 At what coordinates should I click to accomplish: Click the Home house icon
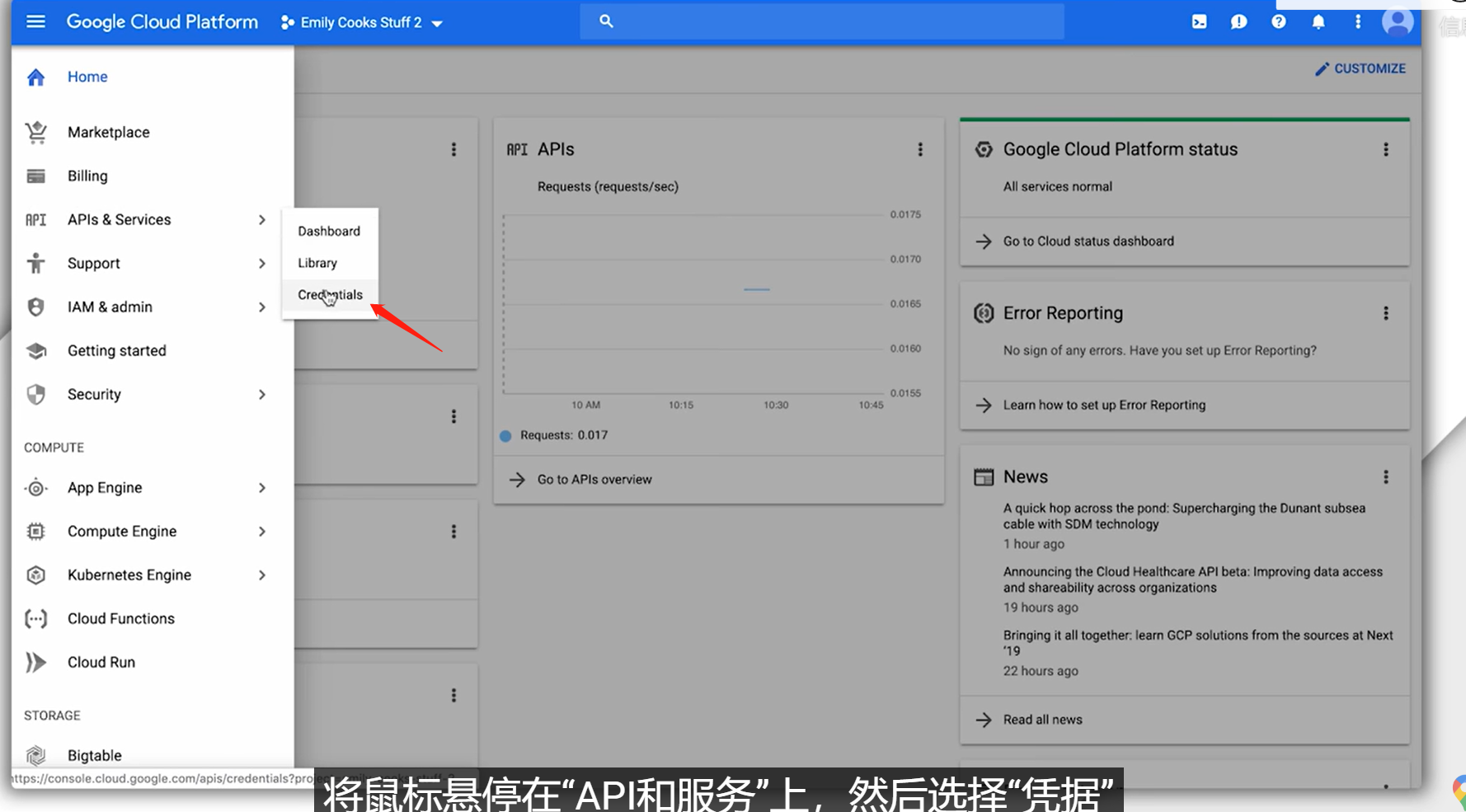[x=35, y=77]
